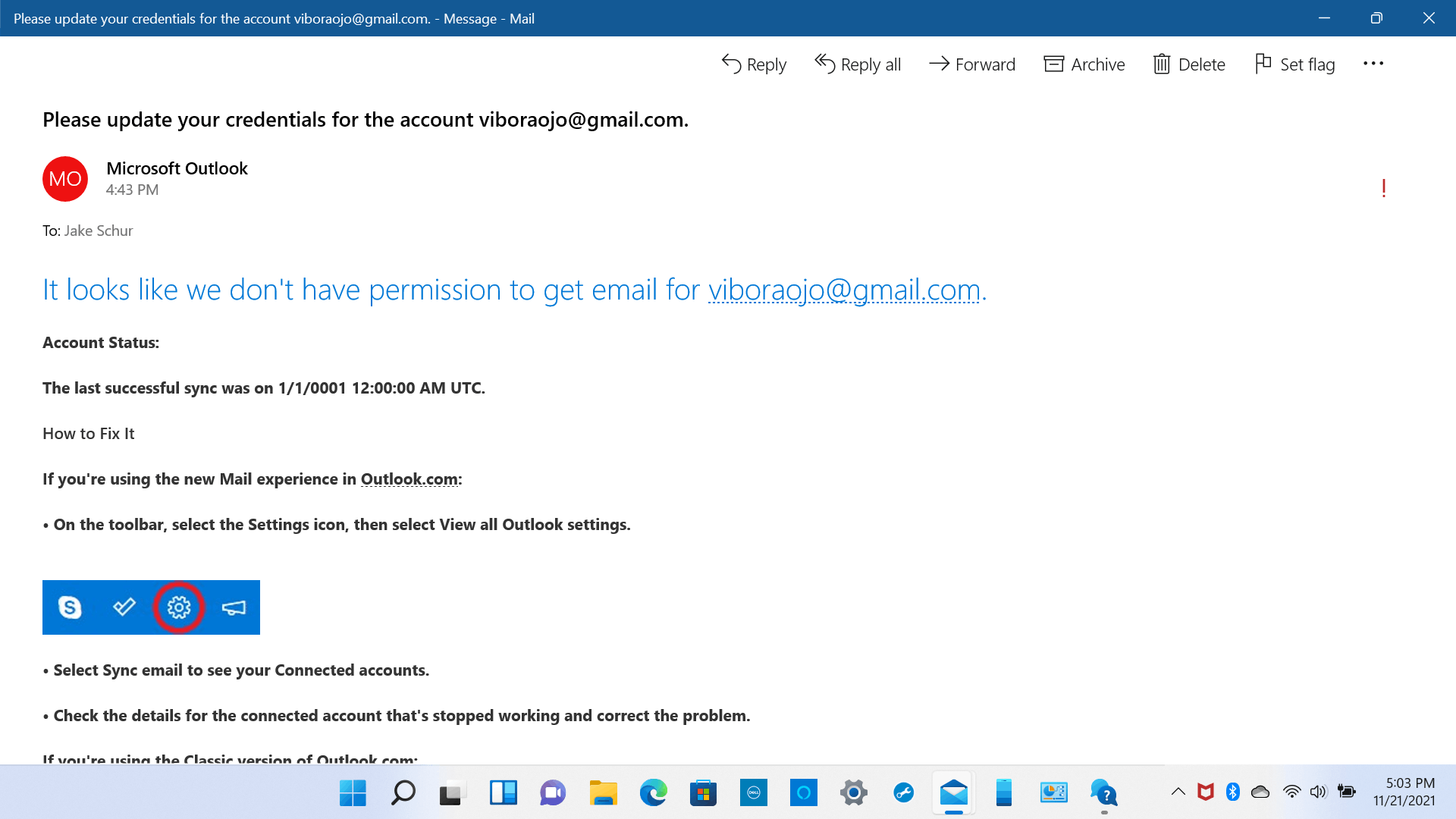The image size is (1456, 819).
Task: Open Your Phone app in taskbar
Action: click(x=1004, y=793)
